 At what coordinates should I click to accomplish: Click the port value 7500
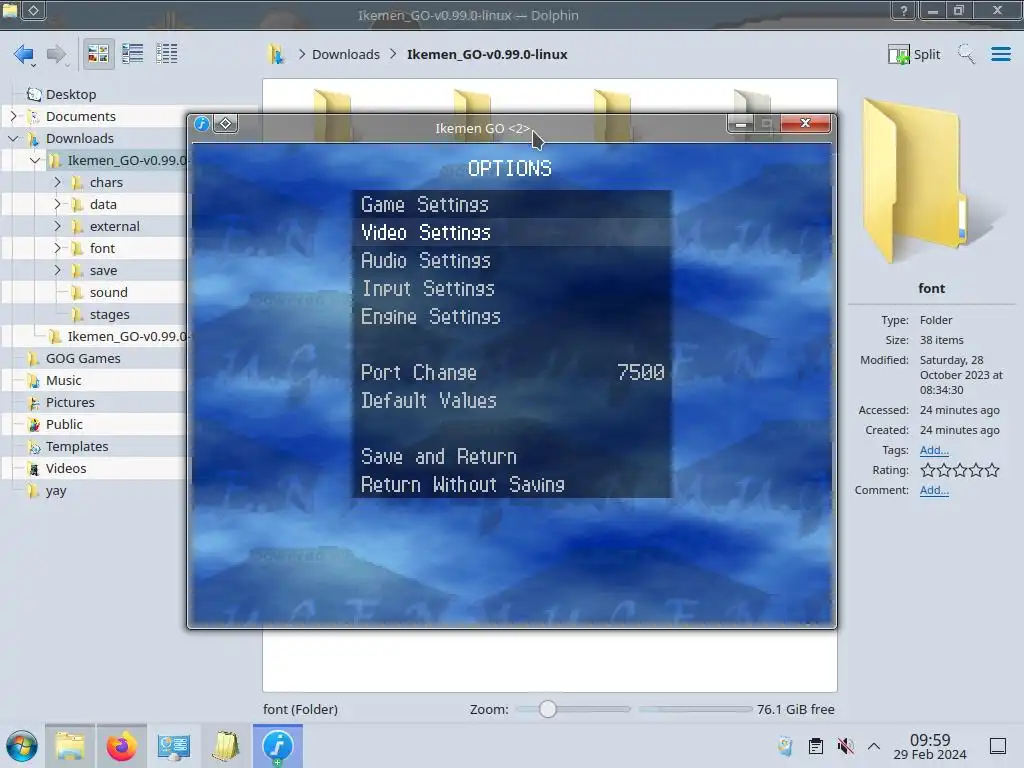[x=641, y=372]
